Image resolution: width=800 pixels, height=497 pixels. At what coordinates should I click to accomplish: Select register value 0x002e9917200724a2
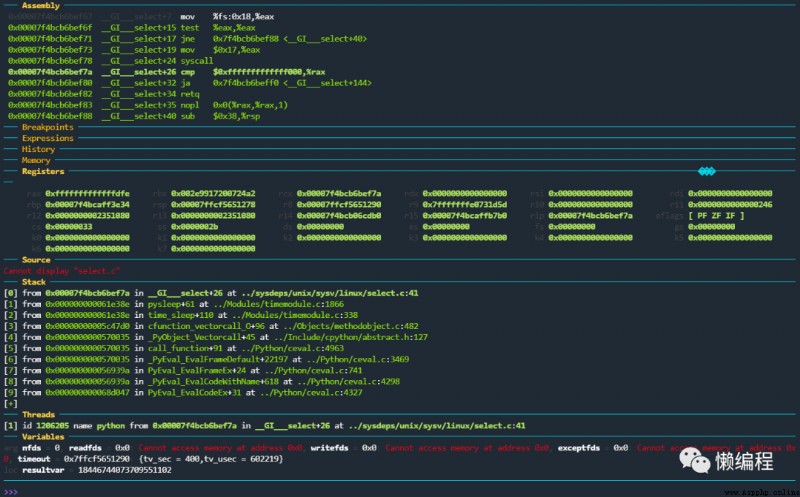pos(213,193)
